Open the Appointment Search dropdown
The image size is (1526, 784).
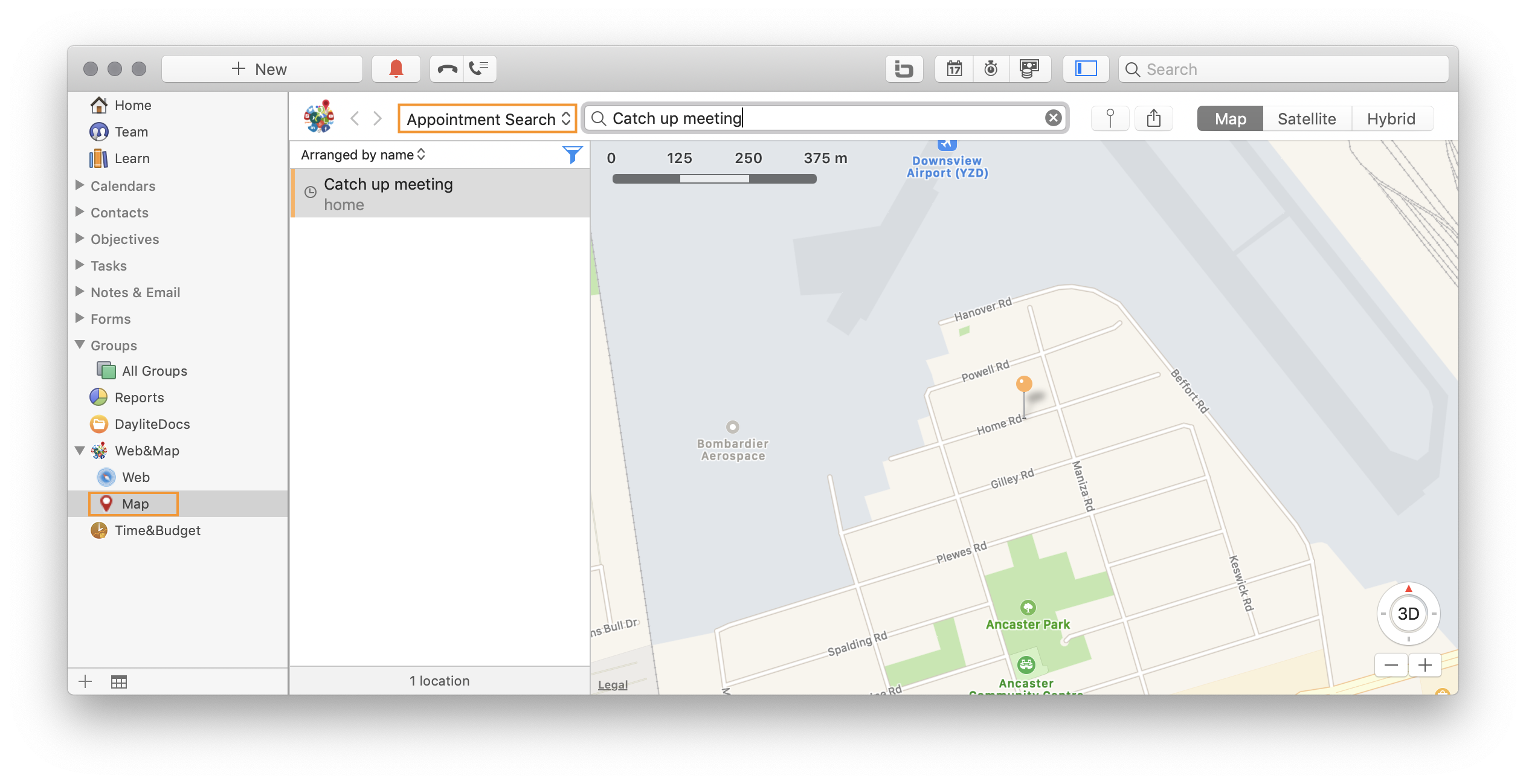click(487, 118)
